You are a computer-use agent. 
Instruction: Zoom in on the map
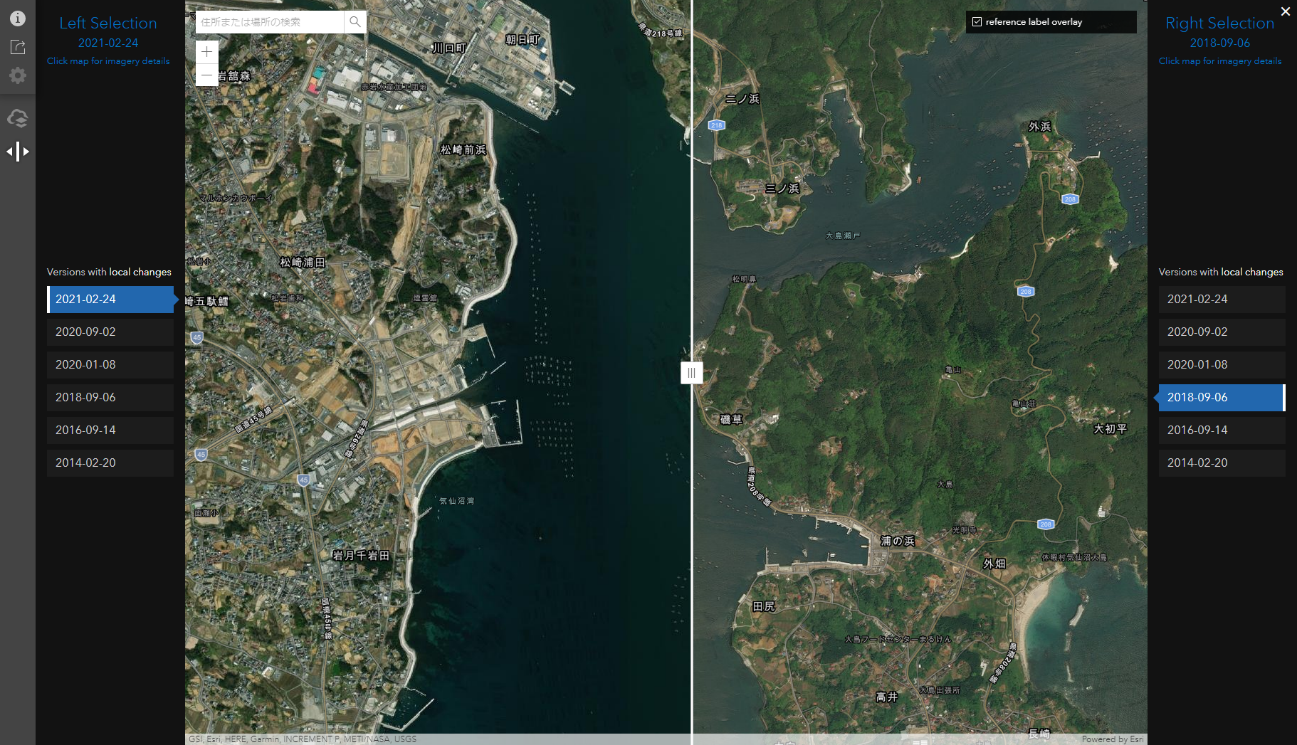pyautogui.click(x=207, y=51)
